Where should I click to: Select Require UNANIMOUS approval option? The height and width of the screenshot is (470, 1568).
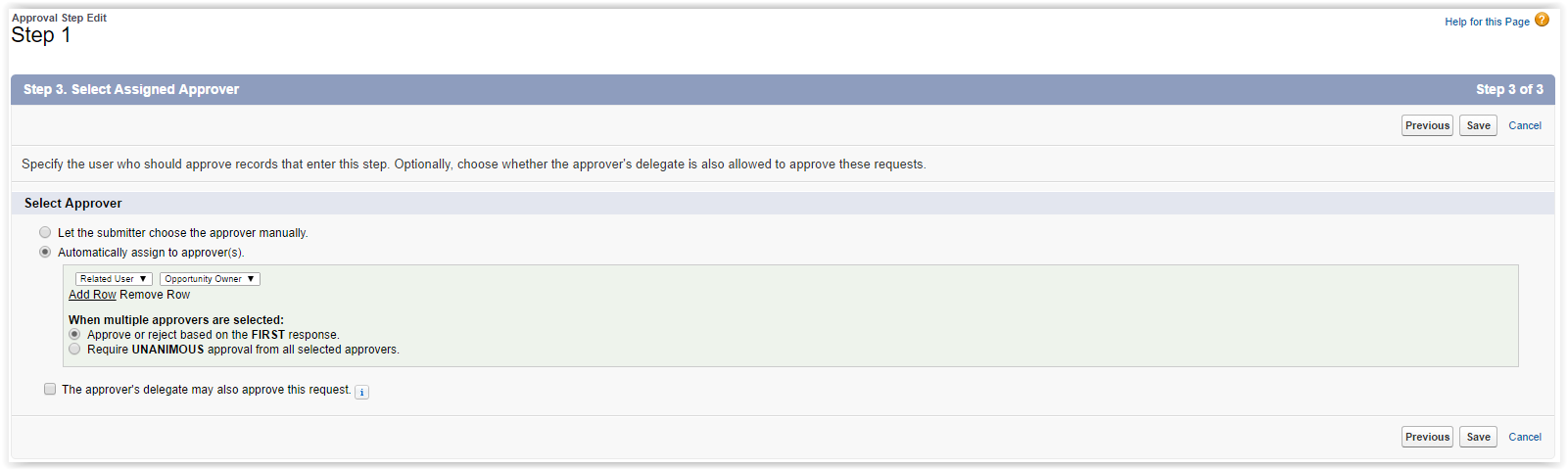[x=74, y=350]
